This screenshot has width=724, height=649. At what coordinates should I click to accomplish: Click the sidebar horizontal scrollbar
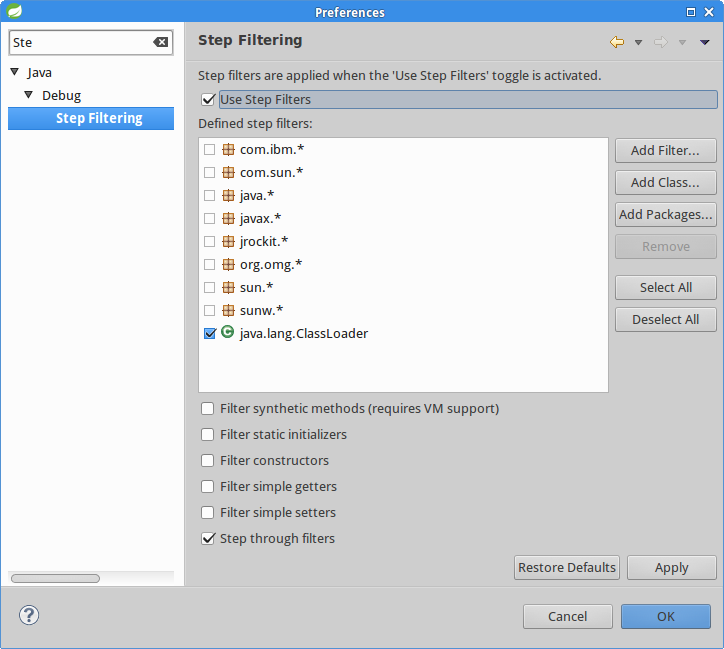point(55,578)
